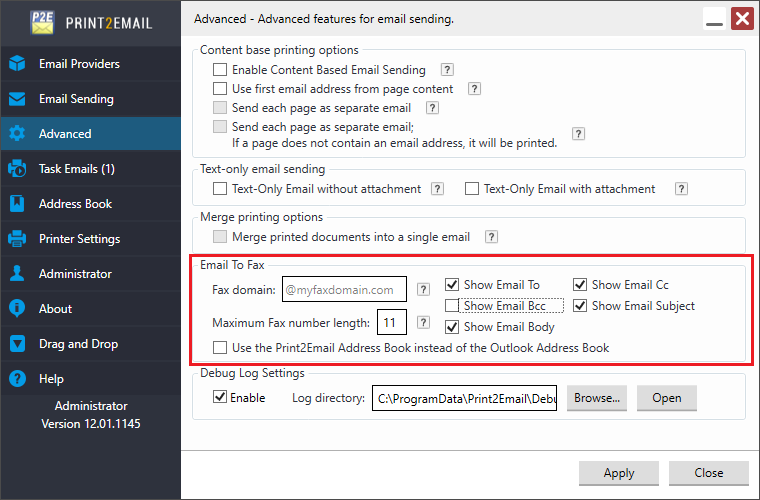Check Text-Only Email with attachment
760x500 pixels.
click(x=472, y=188)
